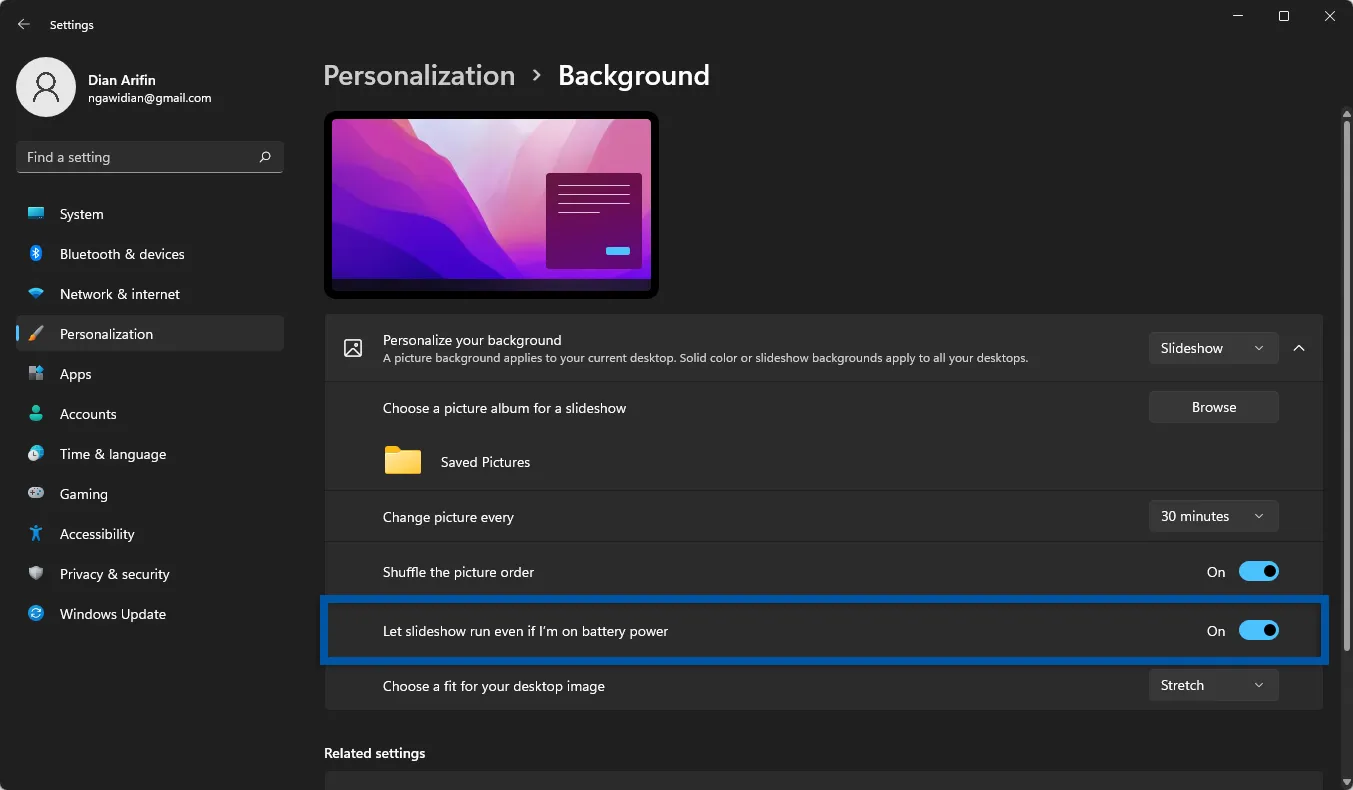Open the Saved Pictures folder icon
The image size is (1353, 790).
click(402, 460)
